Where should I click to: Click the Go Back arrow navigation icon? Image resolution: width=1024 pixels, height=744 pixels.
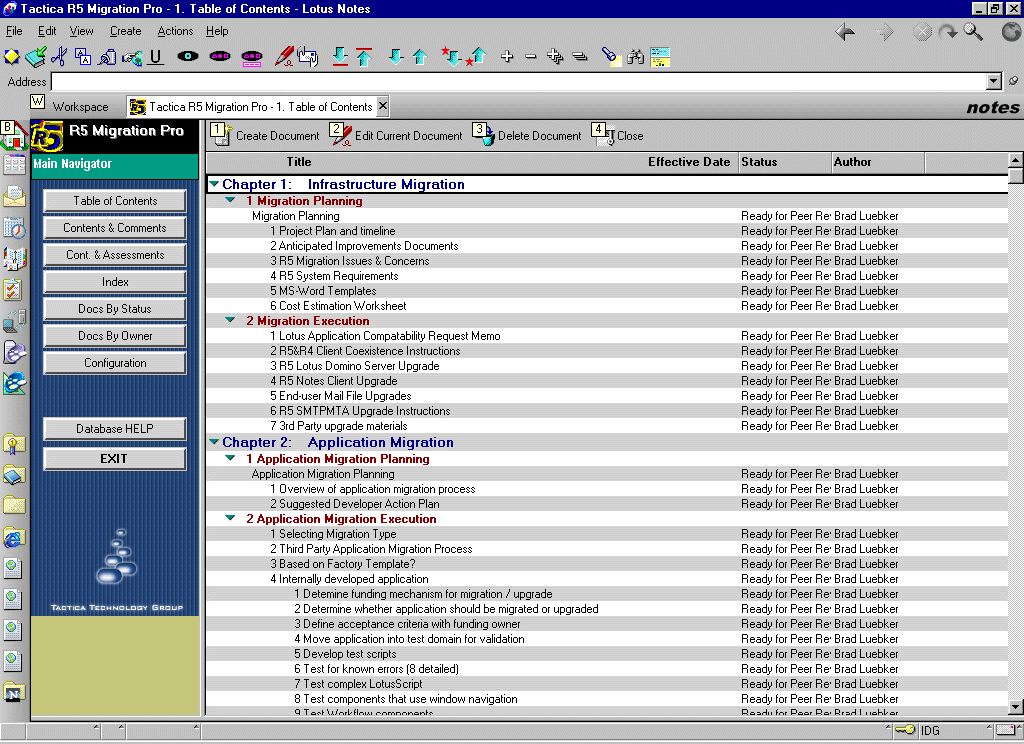845,32
